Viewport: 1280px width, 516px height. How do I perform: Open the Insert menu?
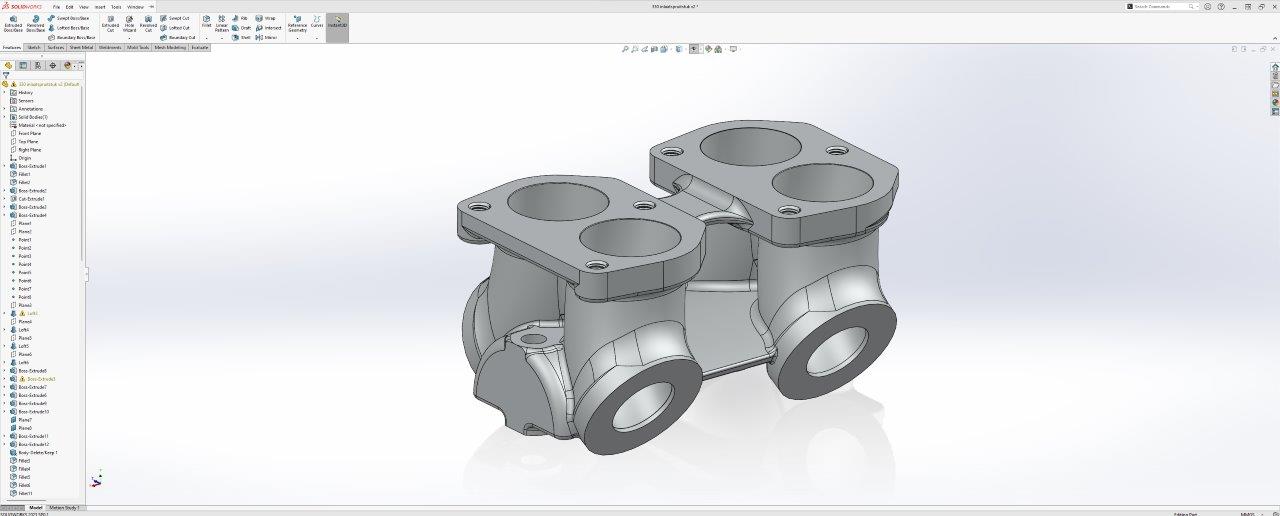pos(99,6)
